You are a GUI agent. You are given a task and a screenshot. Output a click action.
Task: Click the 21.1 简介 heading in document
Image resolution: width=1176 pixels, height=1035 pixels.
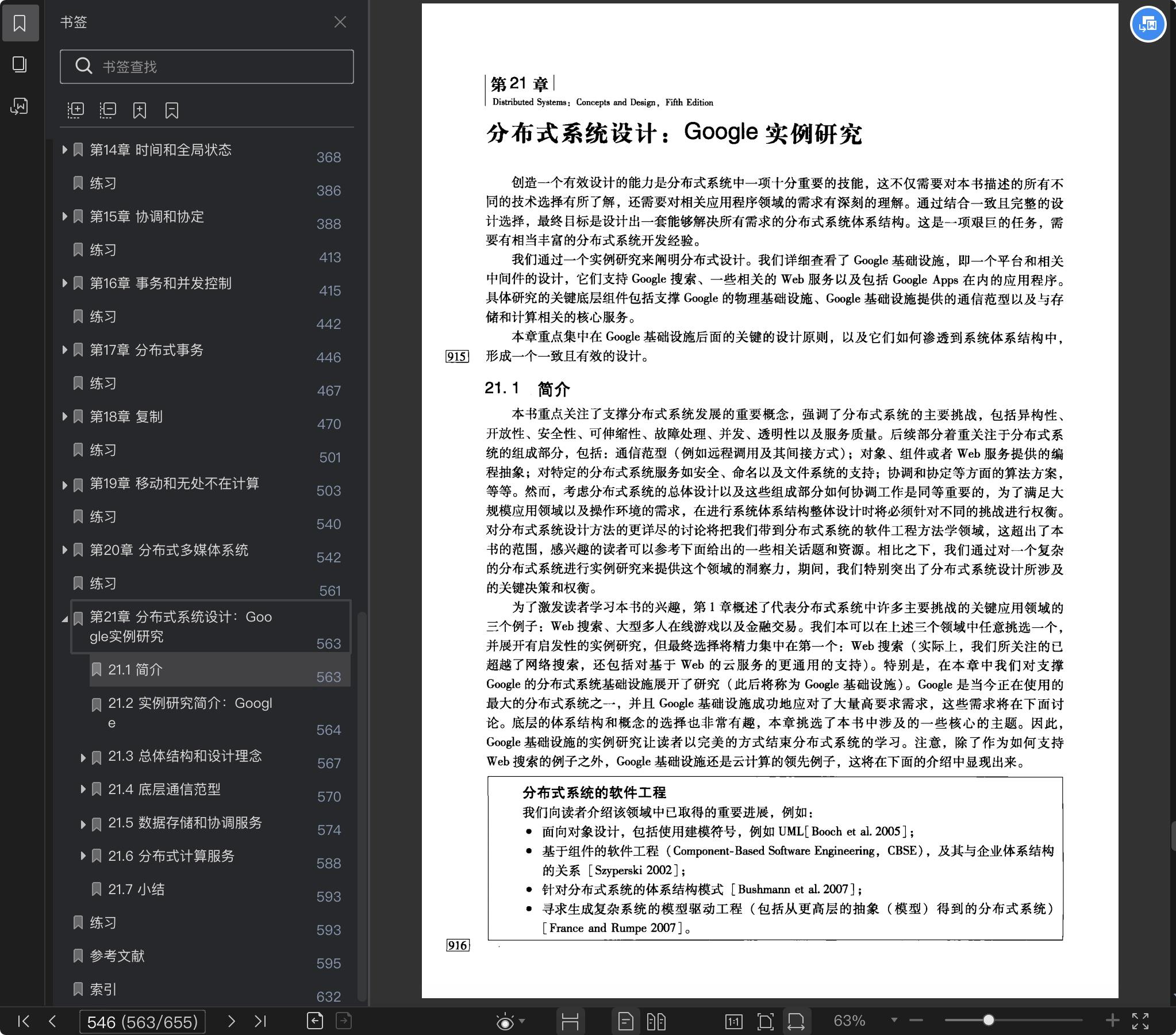click(x=527, y=389)
